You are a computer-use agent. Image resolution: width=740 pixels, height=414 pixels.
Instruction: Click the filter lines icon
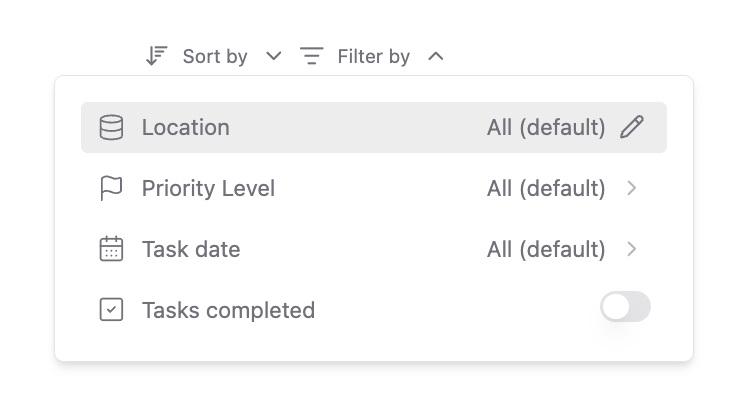click(311, 56)
